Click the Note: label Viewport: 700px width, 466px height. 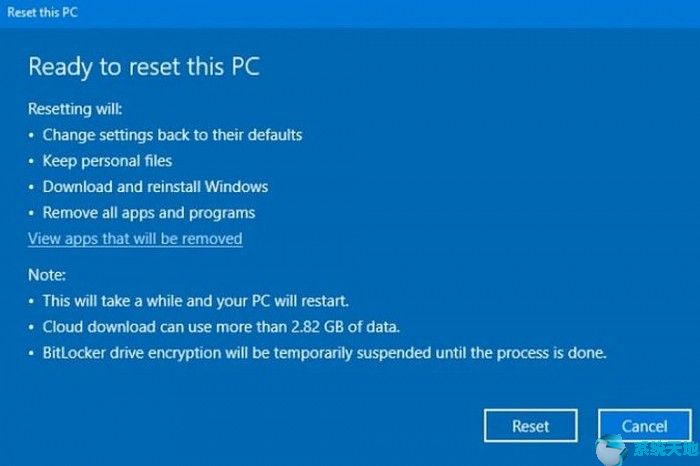pos(47,275)
